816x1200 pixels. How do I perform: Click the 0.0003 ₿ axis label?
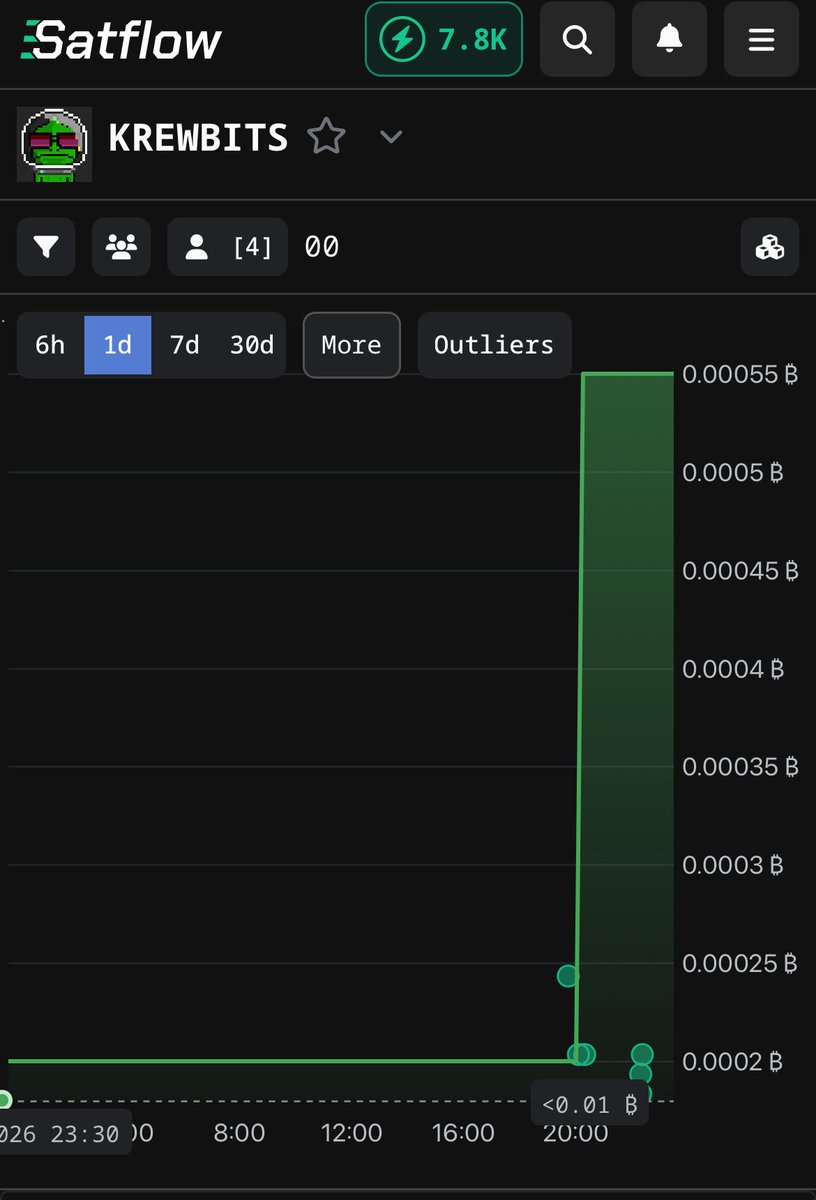click(733, 864)
